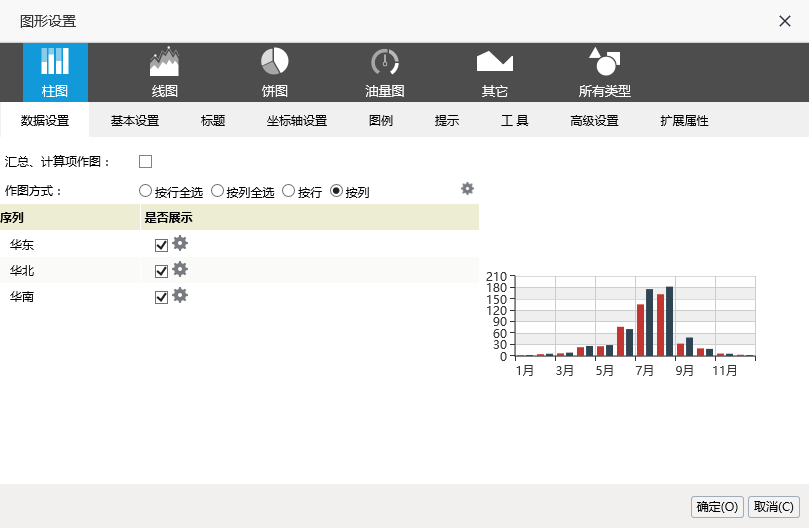Screen dimensions: 809x528
Task: Switch to 图例 tab
Action: click(381, 120)
